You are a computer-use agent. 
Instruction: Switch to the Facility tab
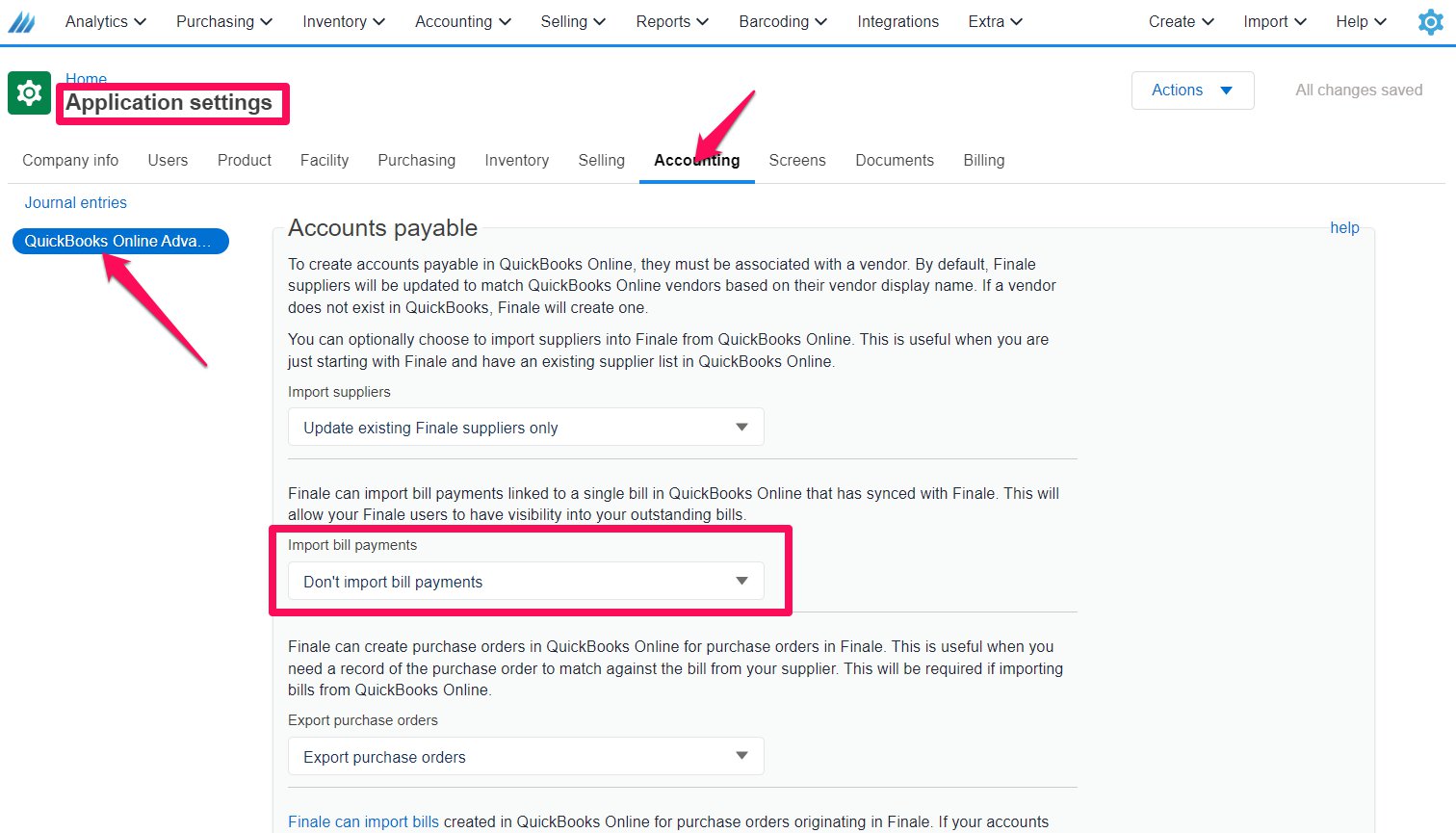pyautogui.click(x=325, y=160)
